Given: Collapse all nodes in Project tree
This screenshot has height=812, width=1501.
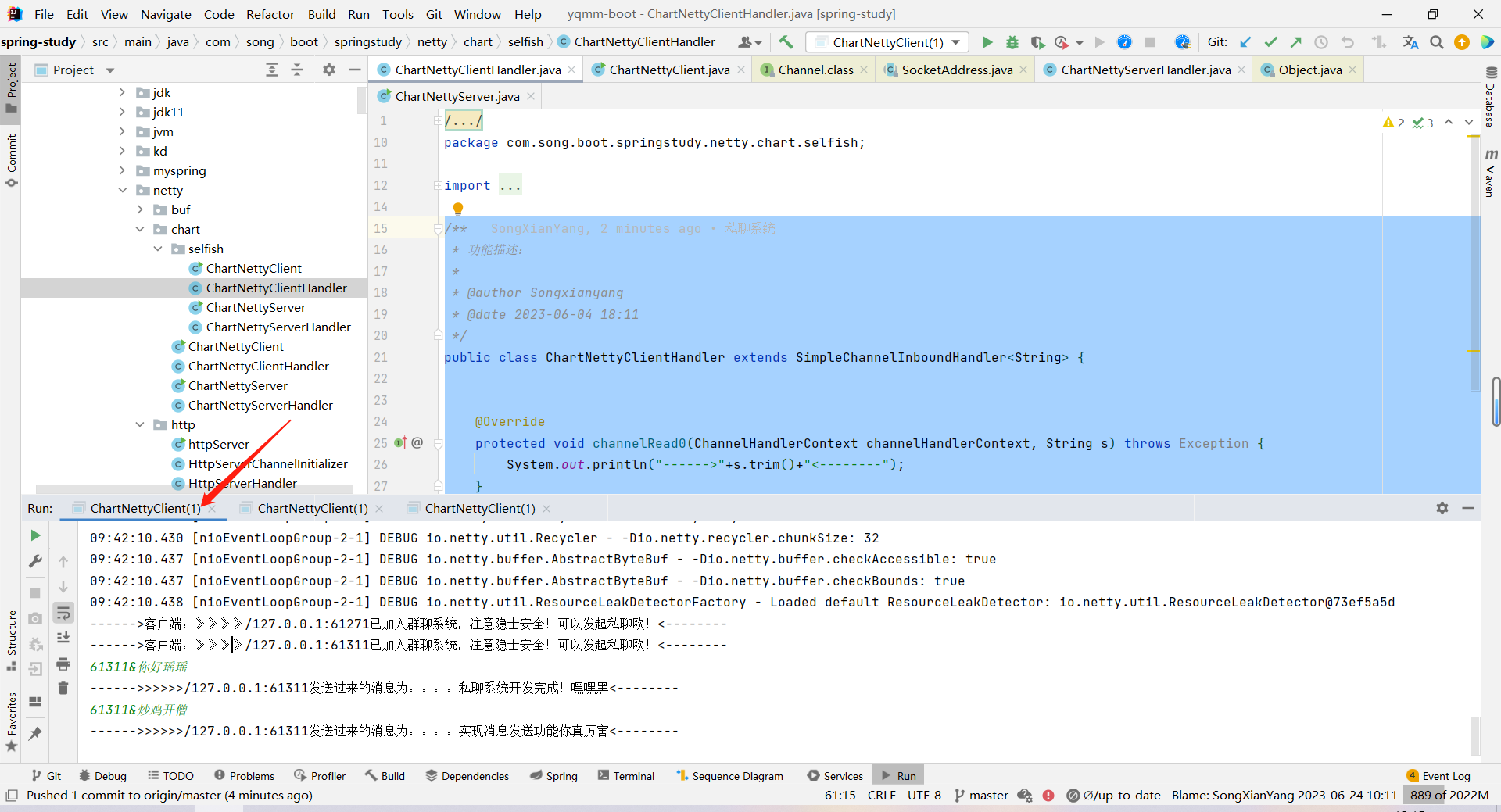Looking at the screenshot, I should (x=297, y=70).
